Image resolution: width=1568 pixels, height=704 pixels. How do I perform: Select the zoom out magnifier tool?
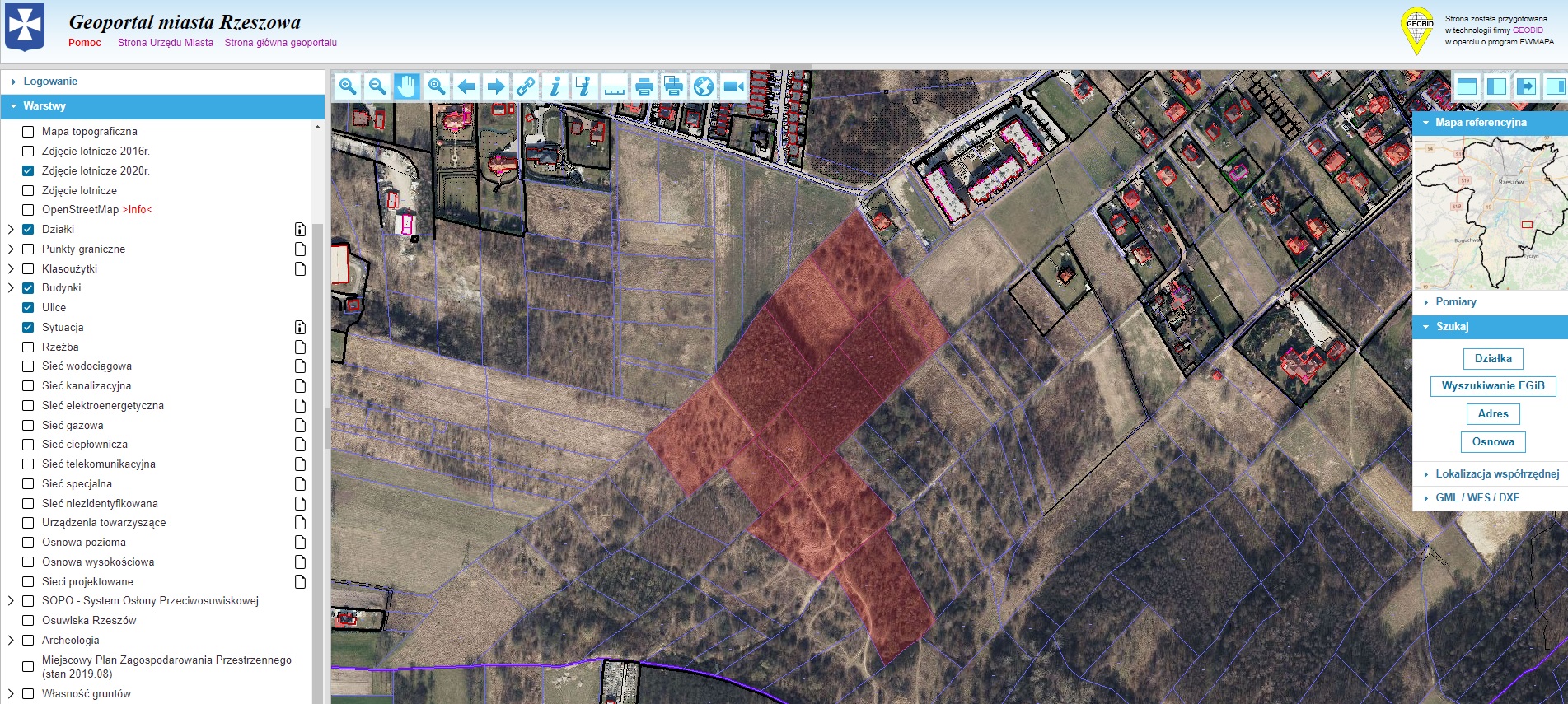(x=377, y=86)
